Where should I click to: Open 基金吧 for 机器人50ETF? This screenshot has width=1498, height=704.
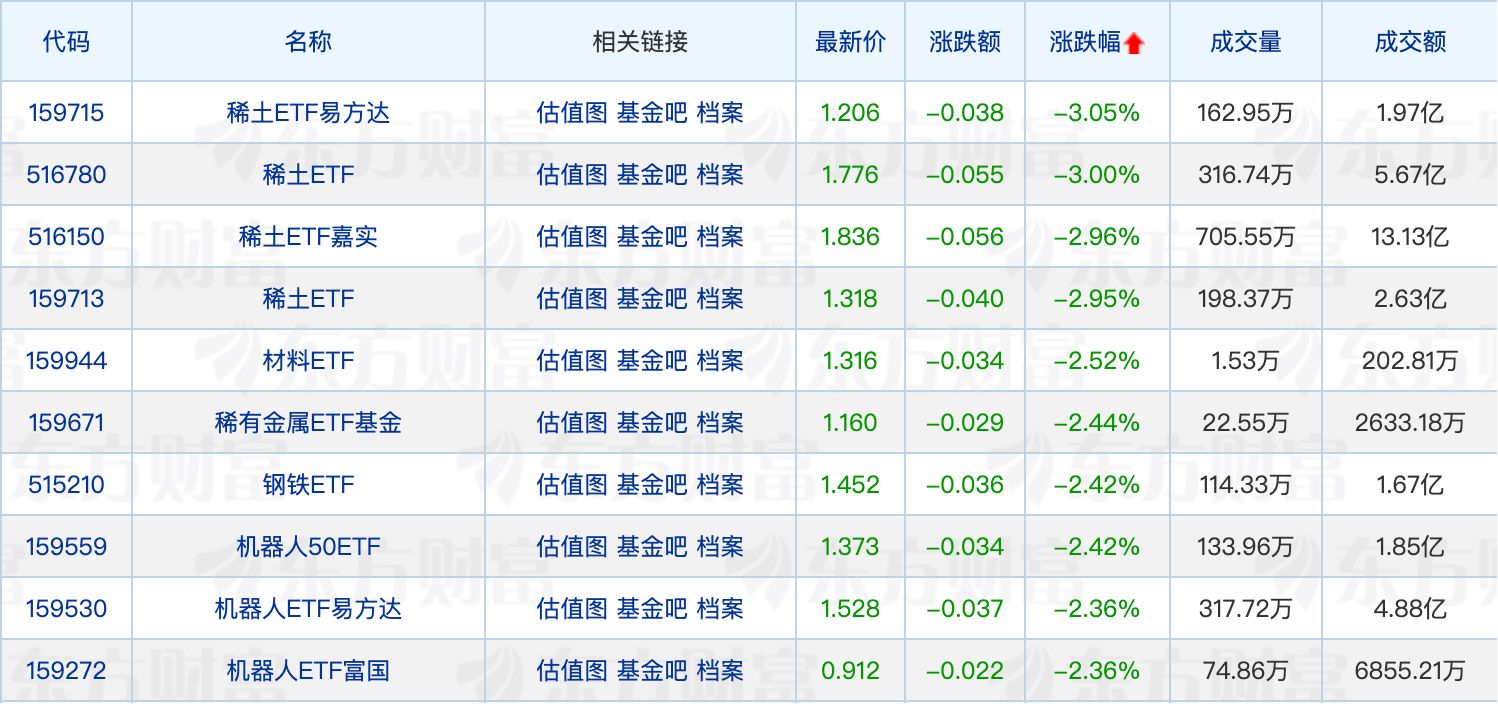click(652, 547)
